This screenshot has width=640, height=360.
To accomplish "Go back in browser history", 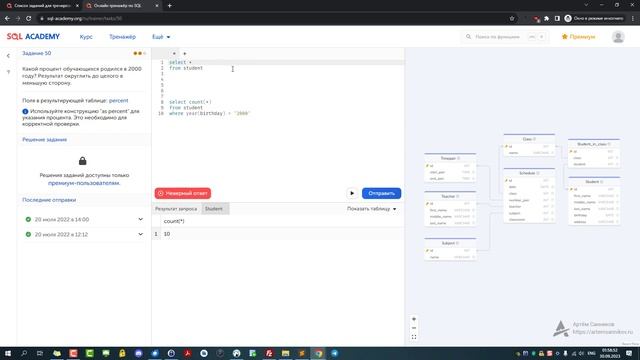I will [7, 18].
